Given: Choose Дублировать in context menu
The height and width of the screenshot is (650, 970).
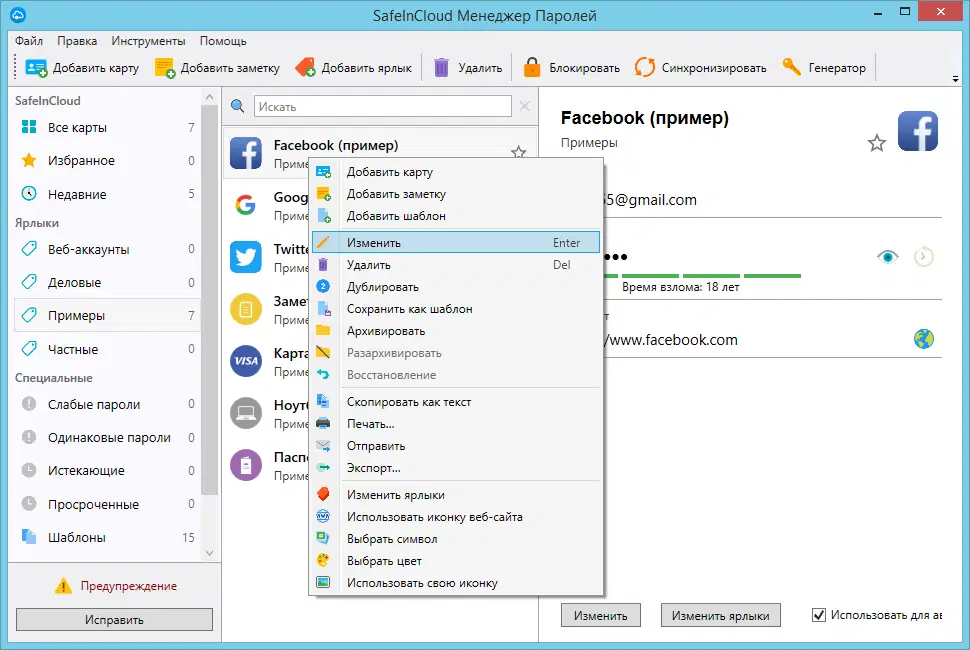Looking at the screenshot, I should [456, 287].
